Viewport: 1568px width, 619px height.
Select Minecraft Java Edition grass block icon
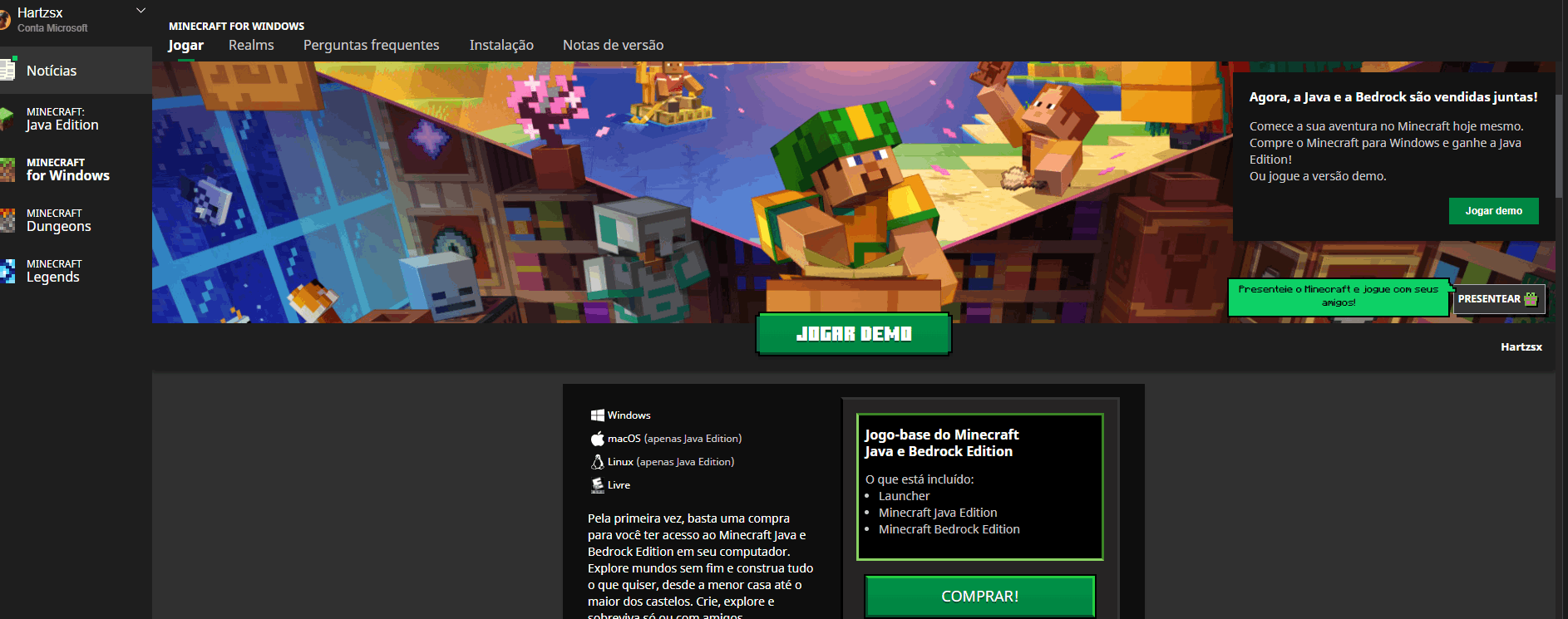point(7,119)
